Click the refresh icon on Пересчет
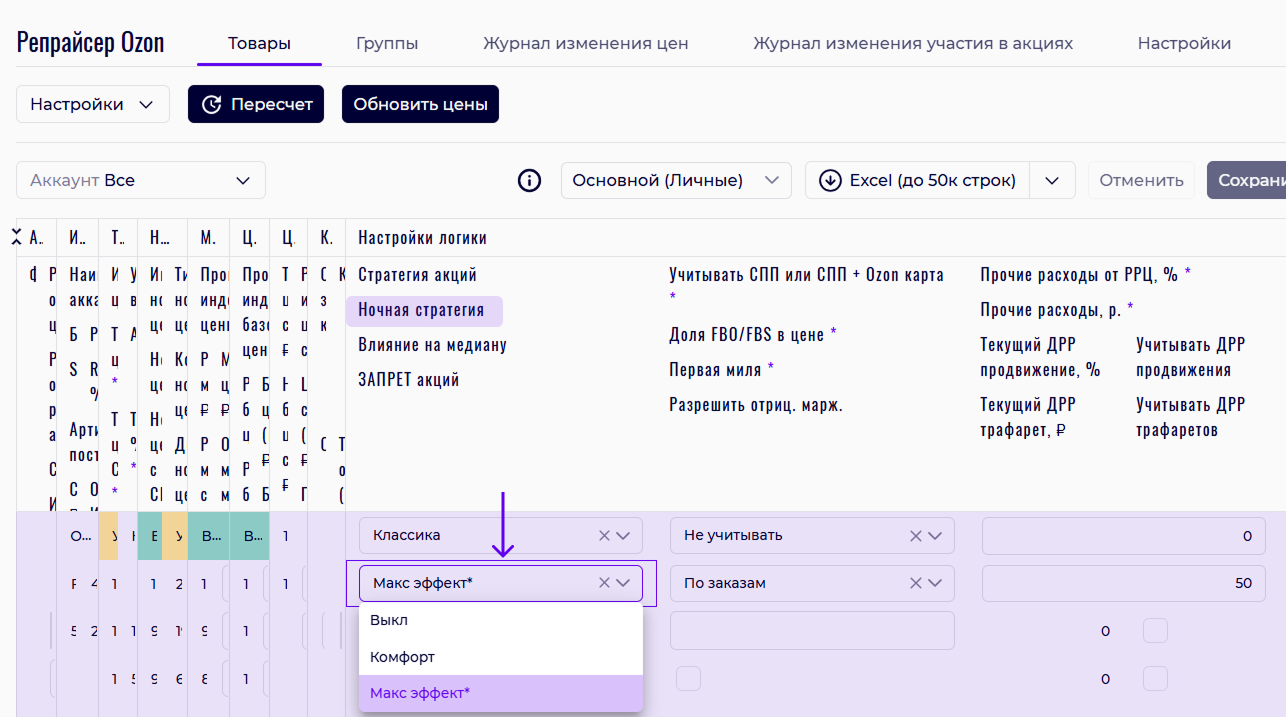 [x=211, y=104]
